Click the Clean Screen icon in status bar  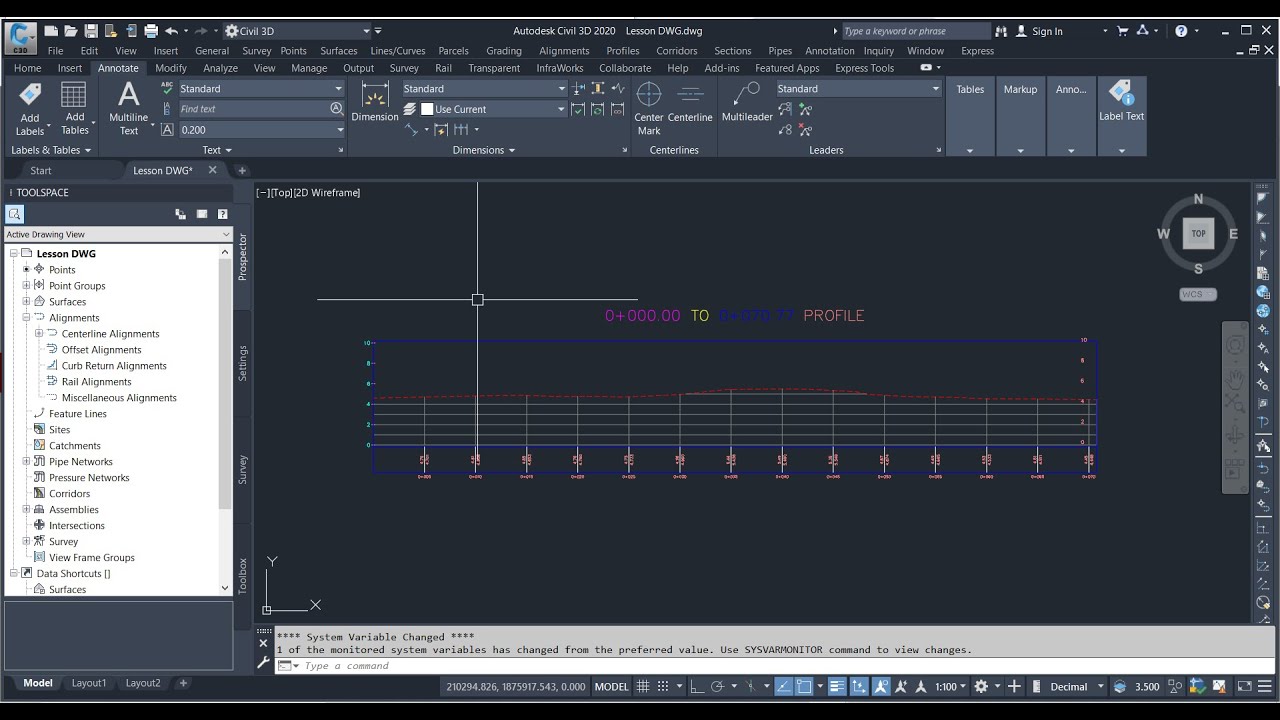coord(1244,687)
